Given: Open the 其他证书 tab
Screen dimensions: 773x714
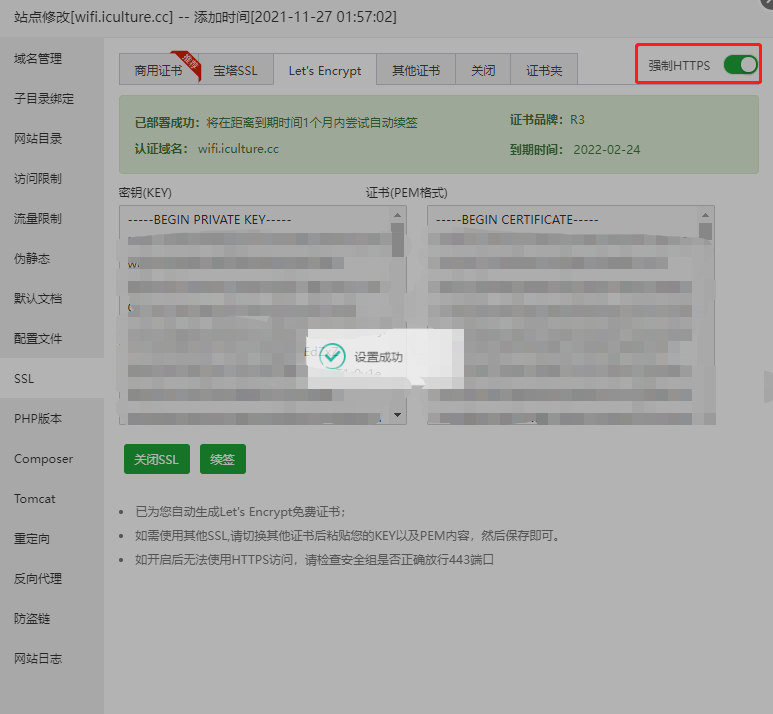Looking at the screenshot, I should (416, 70).
